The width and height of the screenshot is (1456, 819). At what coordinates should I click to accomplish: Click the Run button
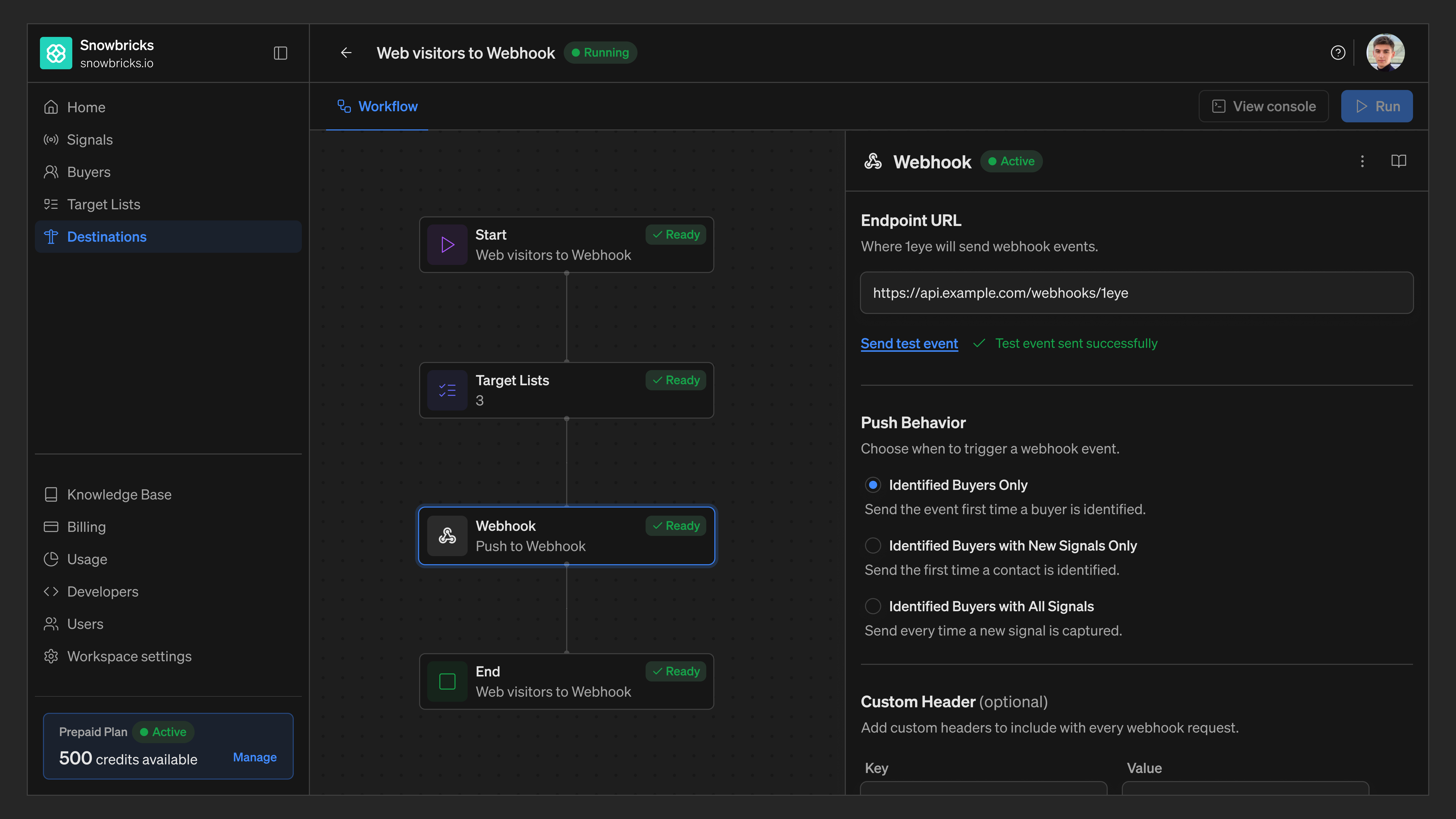tap(1377, 106)
